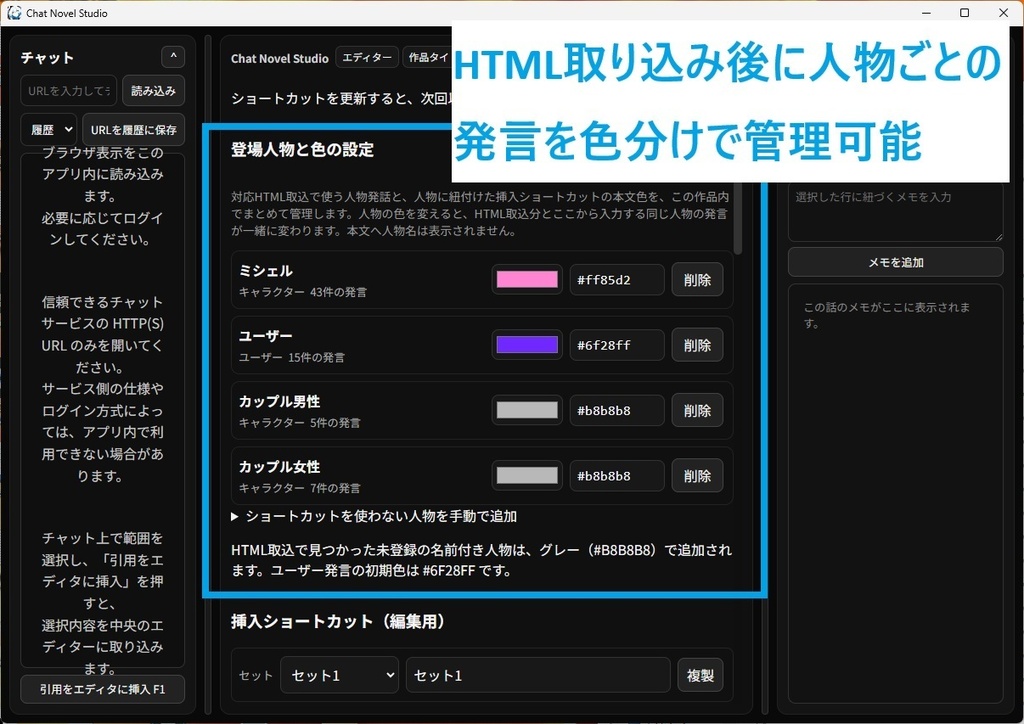This screenshot has height=724, width=1024.
Task: Maximize the Chat Novel Studio window
Action: click(965, 12)
